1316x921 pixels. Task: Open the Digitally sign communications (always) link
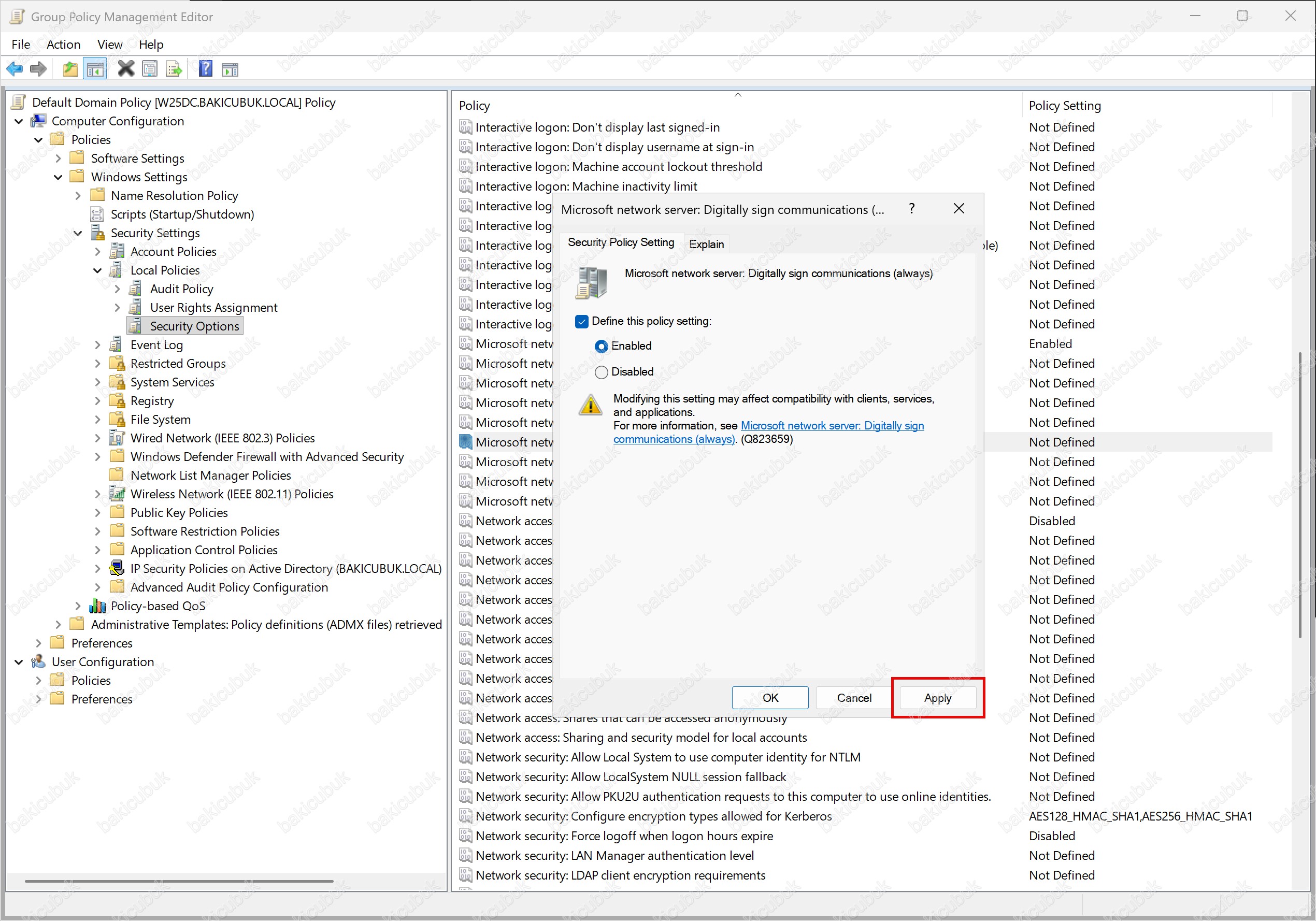pos(769,433)
